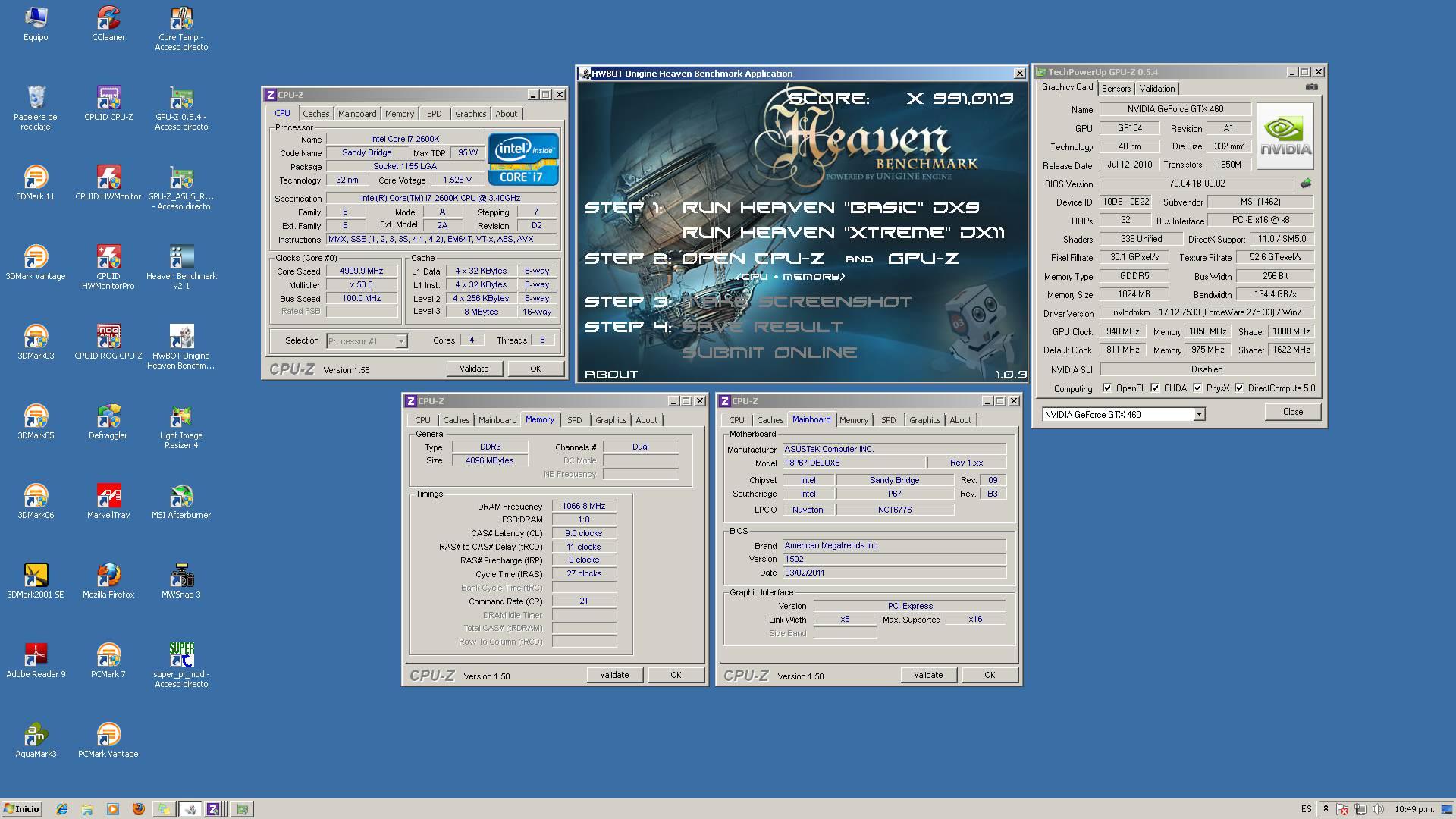This screenshot has height=819, width=1456.
Task: Open HWBOT Unigine Heaven desktop icon
Action: (x=181, y=347)
